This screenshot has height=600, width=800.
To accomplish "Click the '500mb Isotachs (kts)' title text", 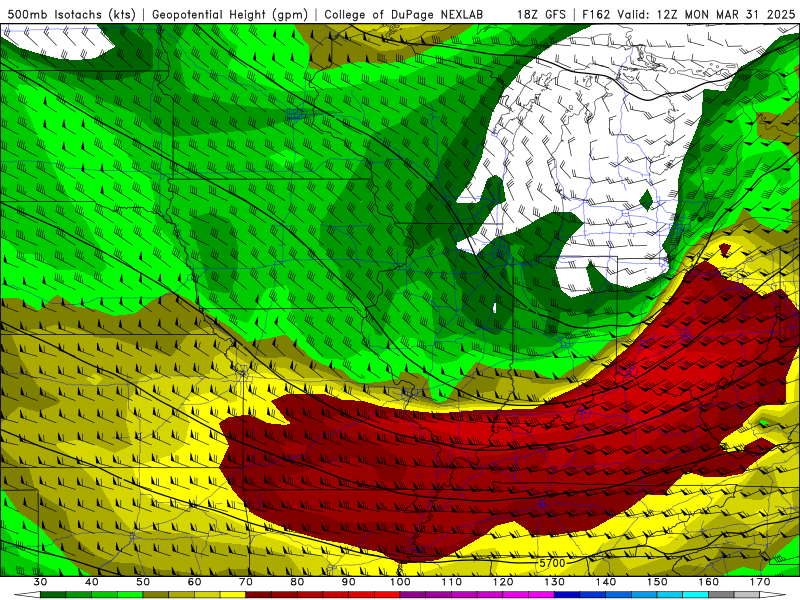I will [71, 14].
